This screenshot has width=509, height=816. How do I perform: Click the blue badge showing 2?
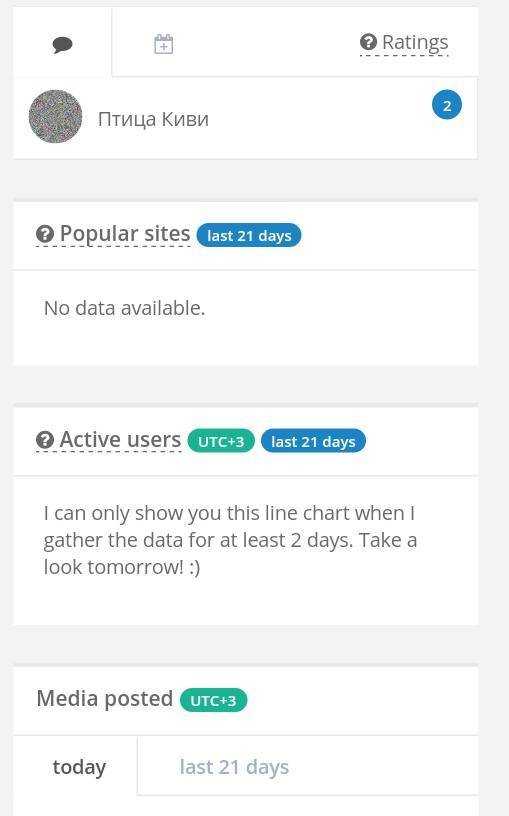tap(447, 105)
